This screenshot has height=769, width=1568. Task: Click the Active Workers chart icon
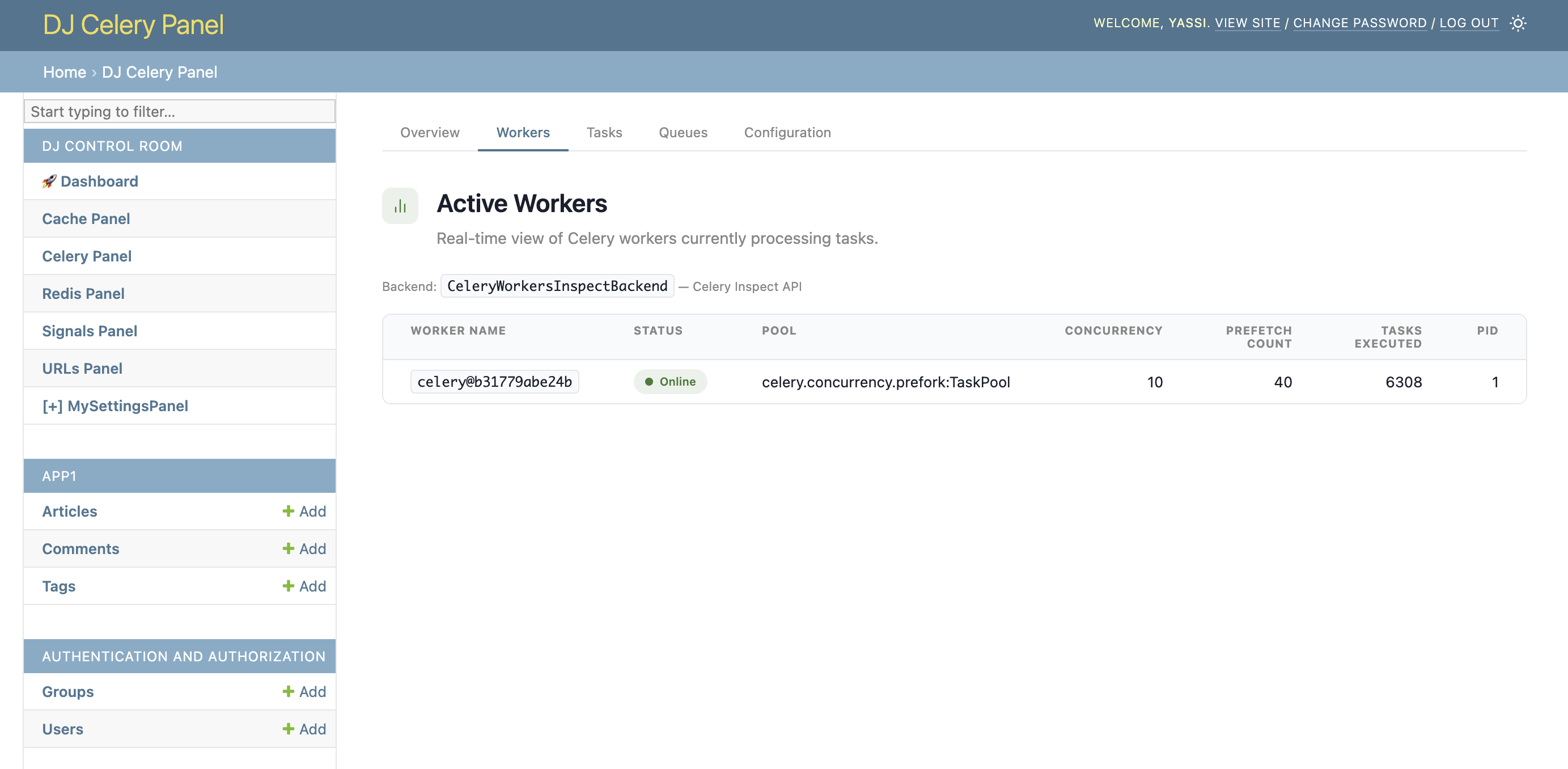pyautogui.click(x=400, y=206)
